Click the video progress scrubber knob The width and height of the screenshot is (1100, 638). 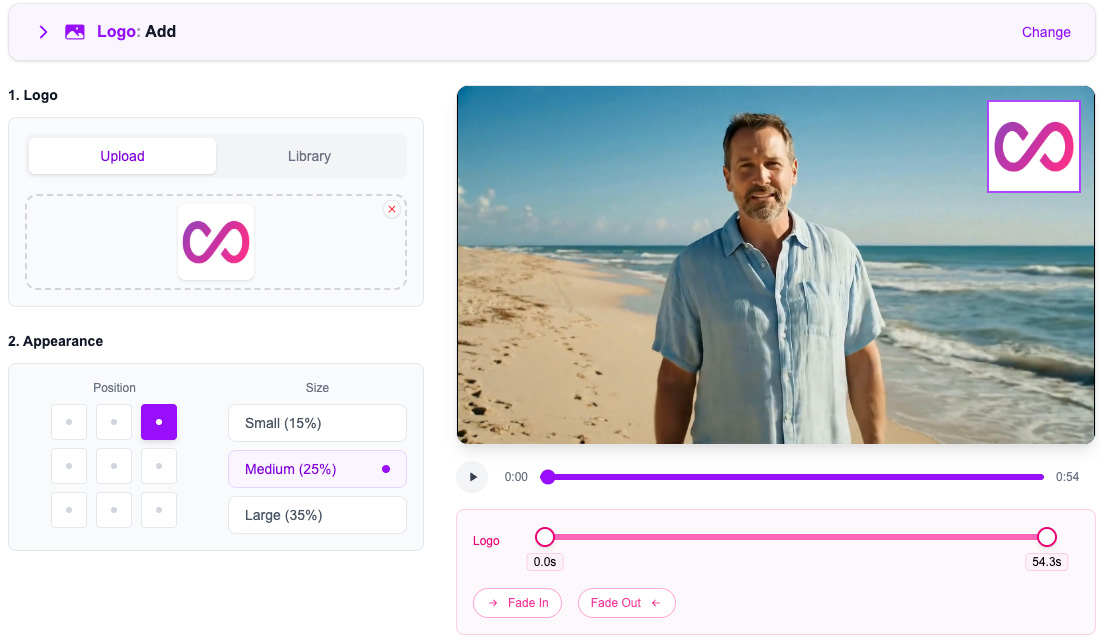tap(548, 477)
